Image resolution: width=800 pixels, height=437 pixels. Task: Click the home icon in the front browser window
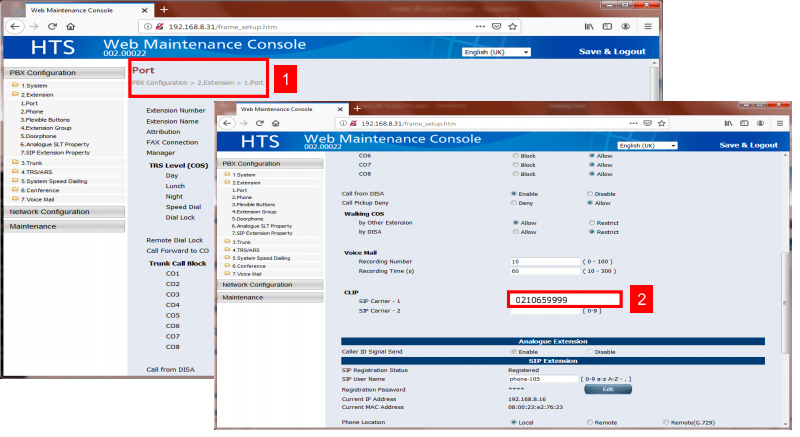pos(276,122)
